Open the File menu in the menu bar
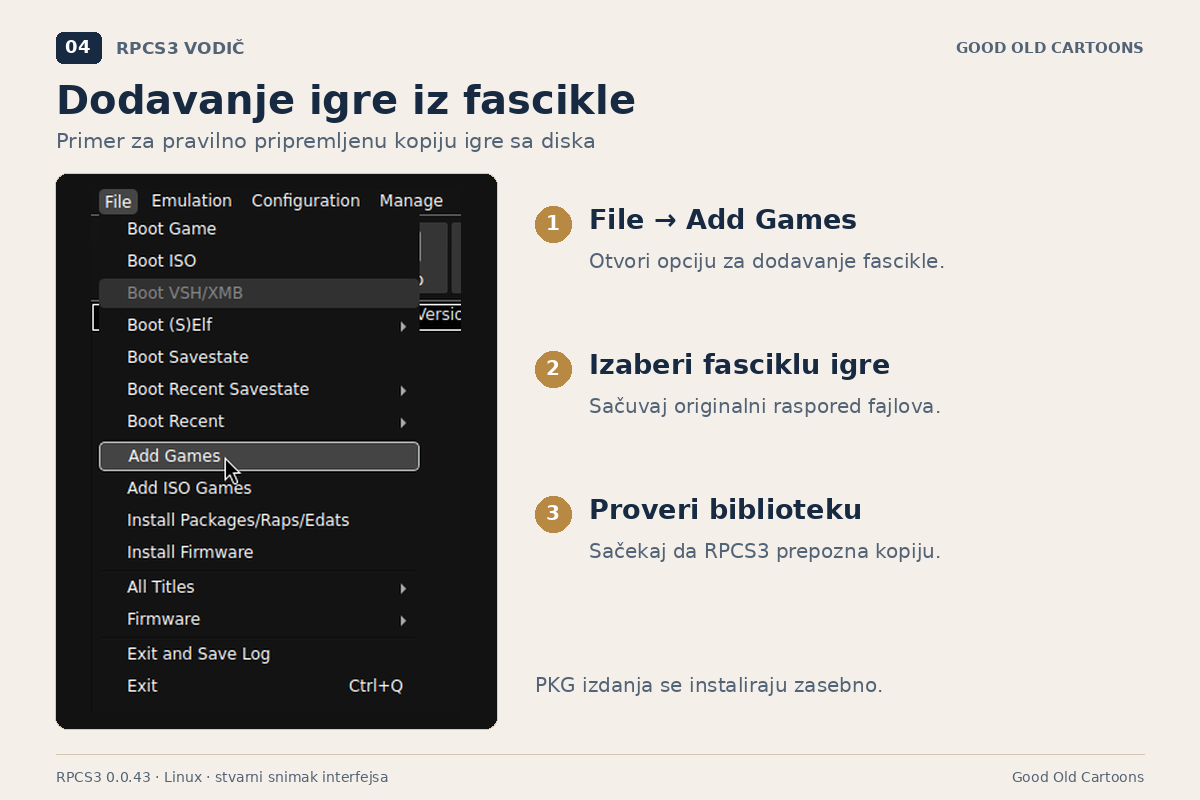Image resolution: width=1200 pixels, height=800 pixels. [x=118, y=201]
